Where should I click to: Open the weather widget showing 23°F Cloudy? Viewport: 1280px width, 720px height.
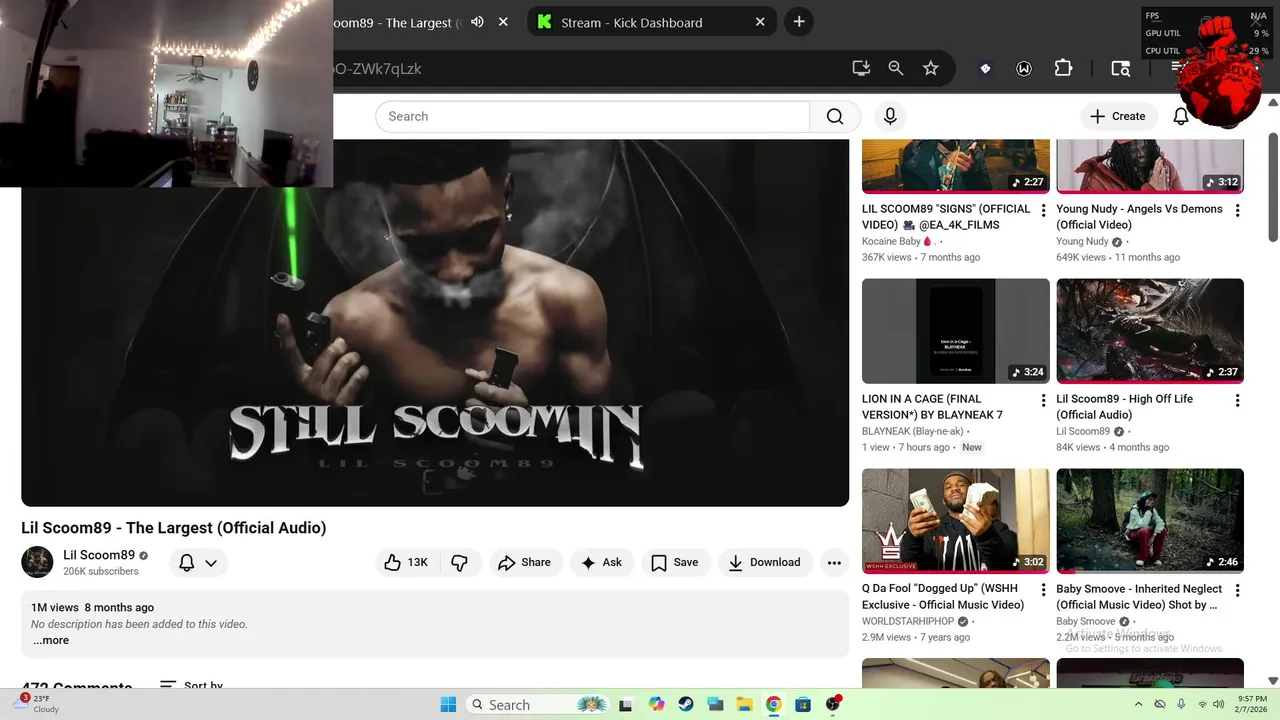point(38,704)
